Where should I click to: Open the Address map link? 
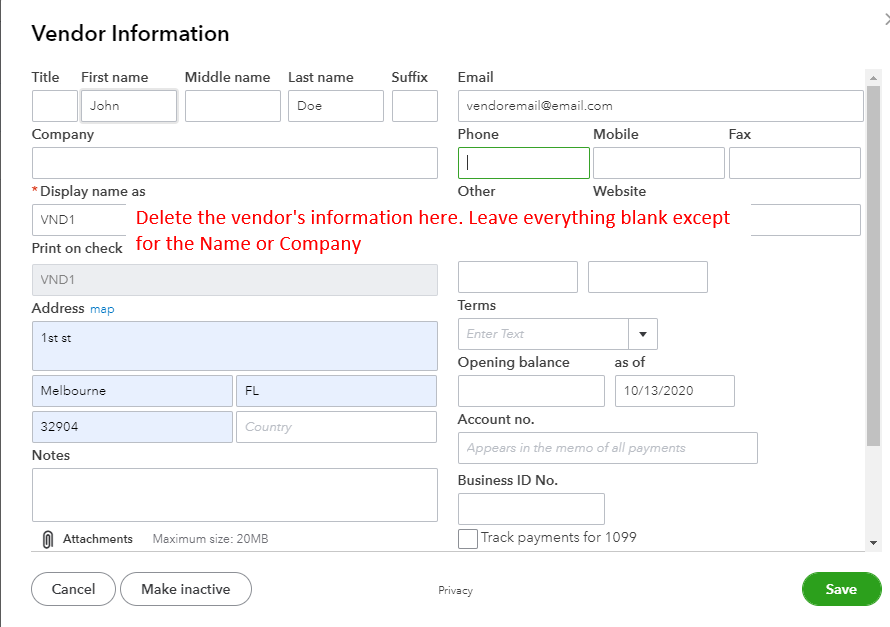(102, 309)
